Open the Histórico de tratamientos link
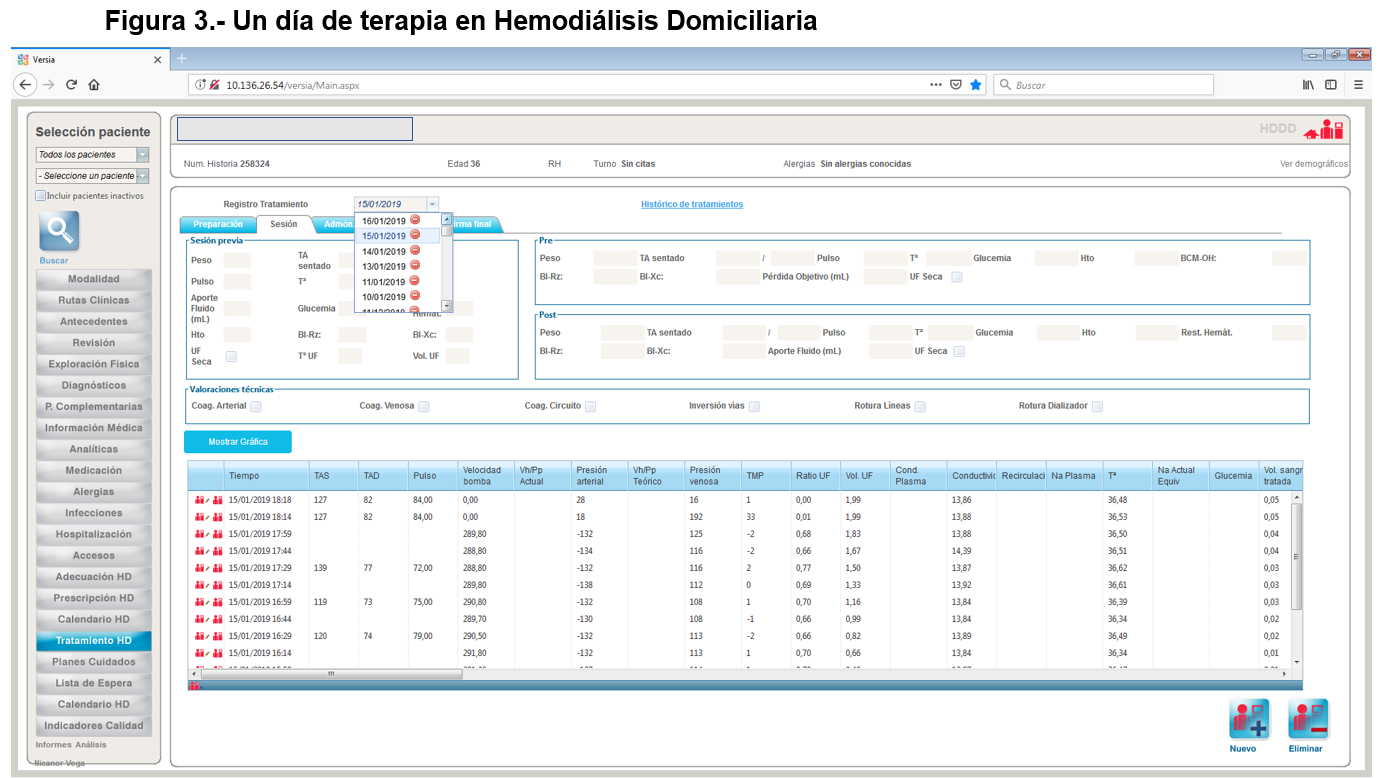The width and height of the screenshot is (1386, 778). click(x=691, y=204)
